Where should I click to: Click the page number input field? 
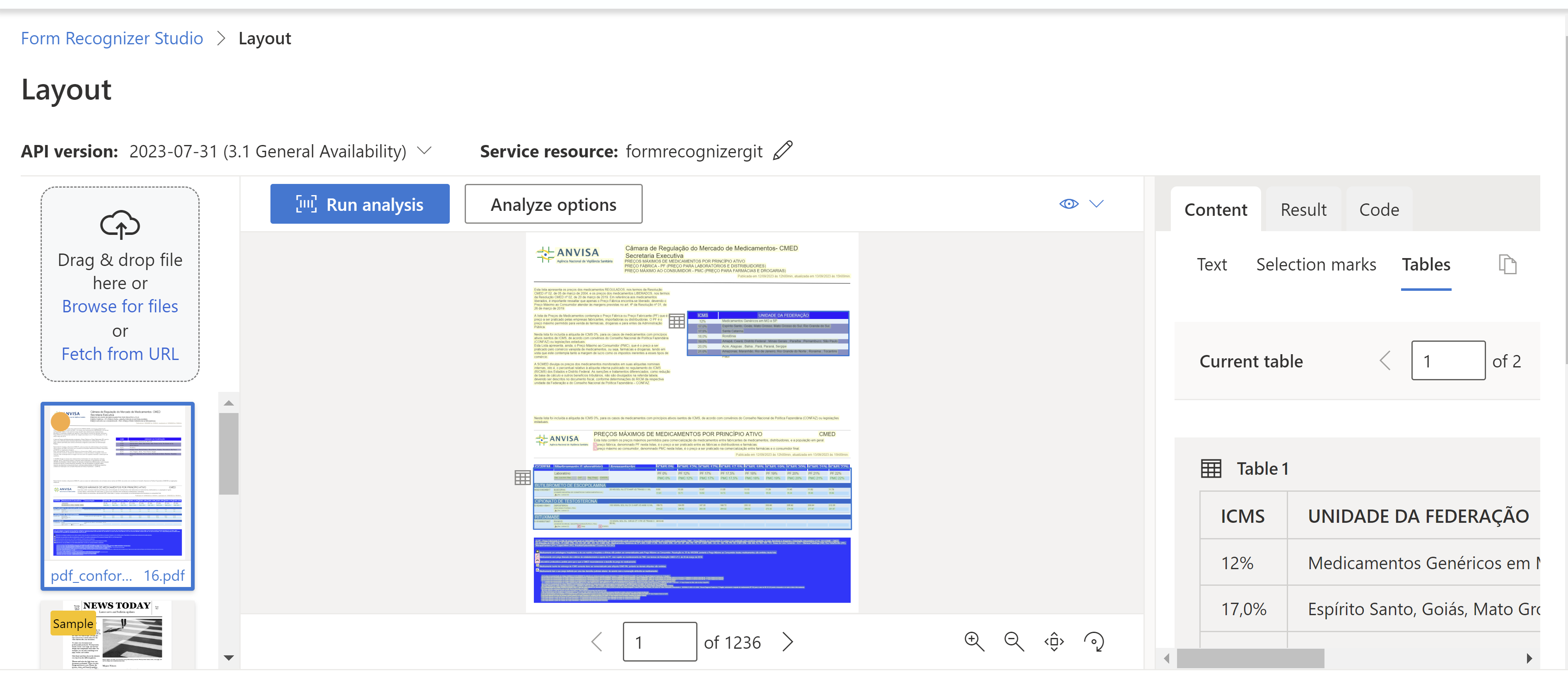[660, 642]
